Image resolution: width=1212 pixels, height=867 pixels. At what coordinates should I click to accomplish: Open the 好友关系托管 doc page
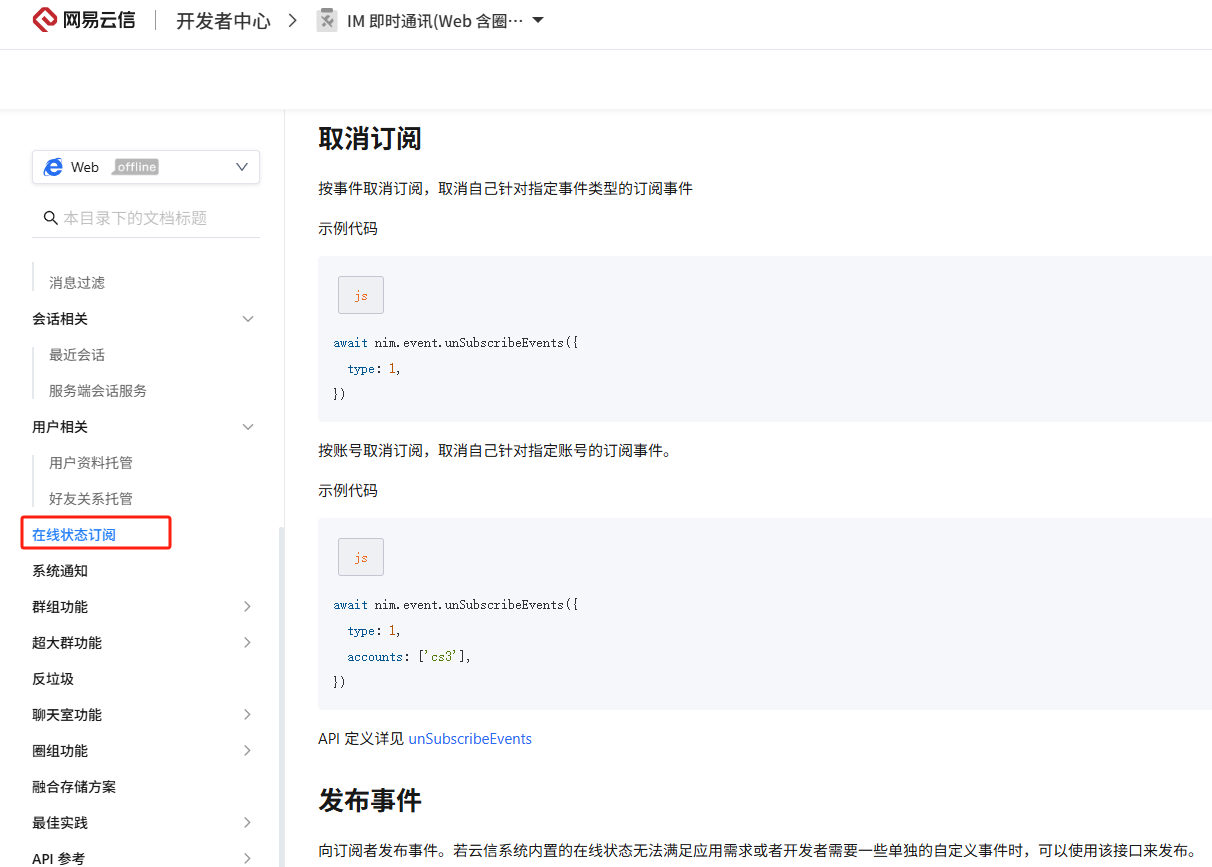(91, 499)
